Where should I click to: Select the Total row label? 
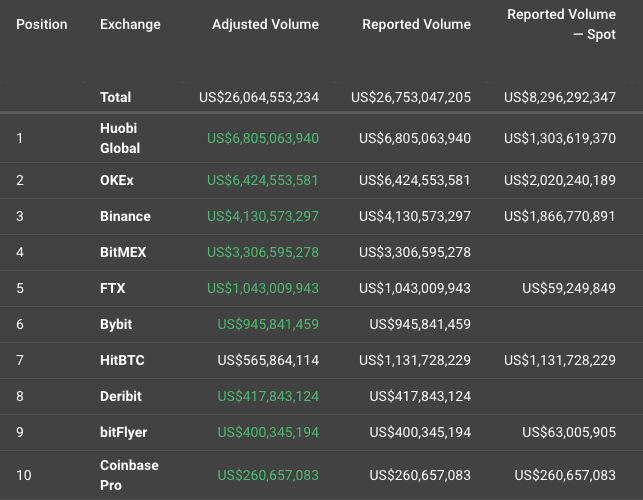coord(115,98)
